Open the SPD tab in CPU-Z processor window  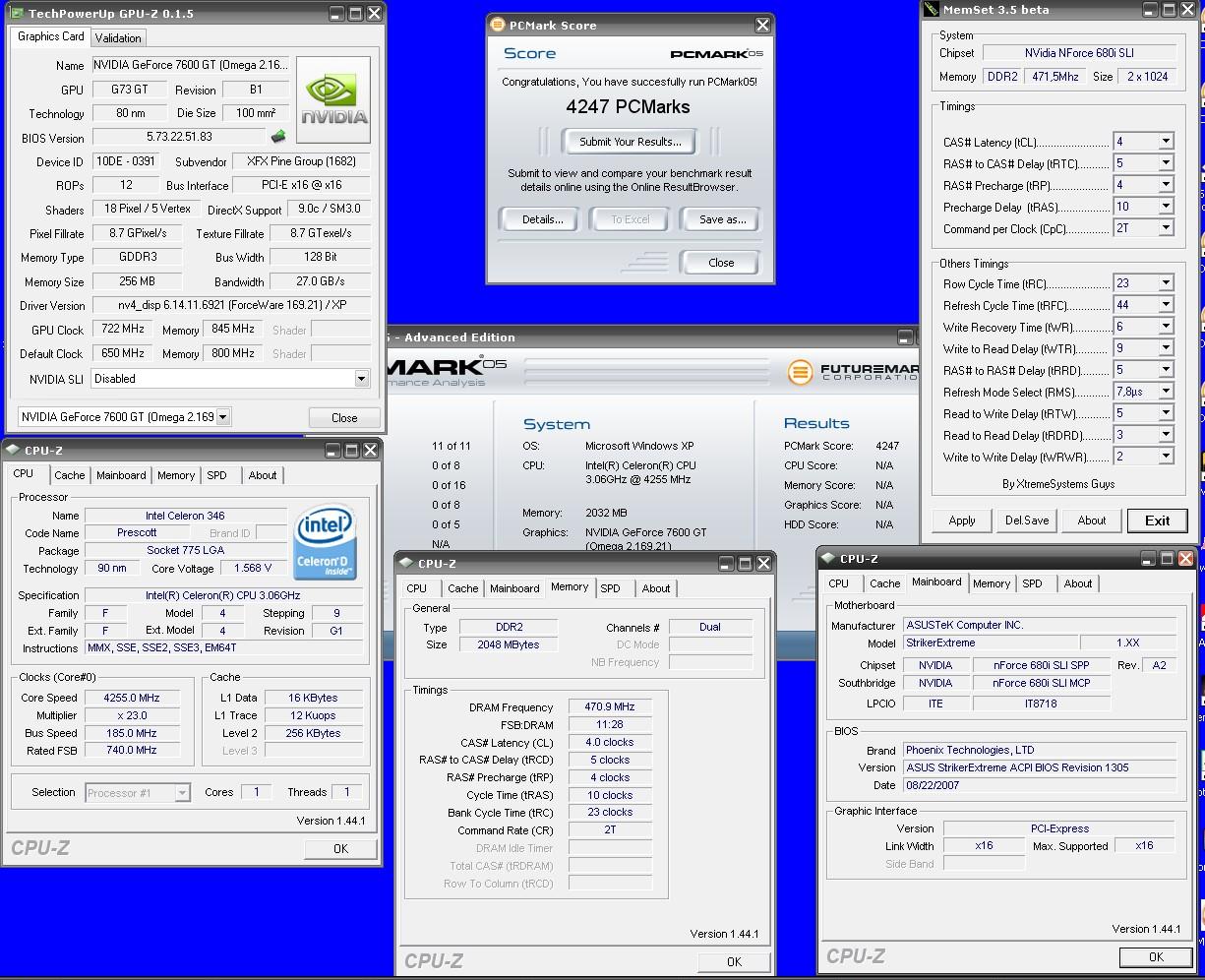216,475
